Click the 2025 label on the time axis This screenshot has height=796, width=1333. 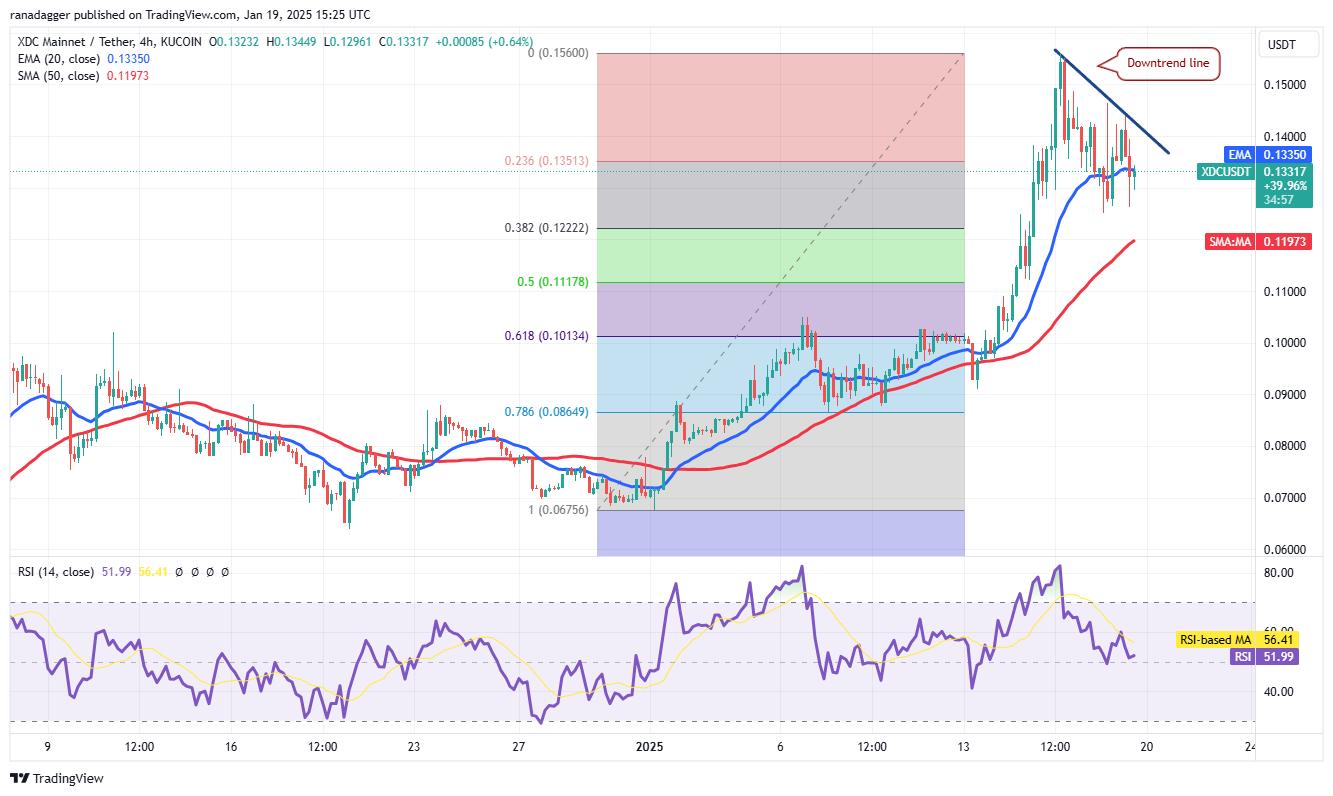pos(651,745)
